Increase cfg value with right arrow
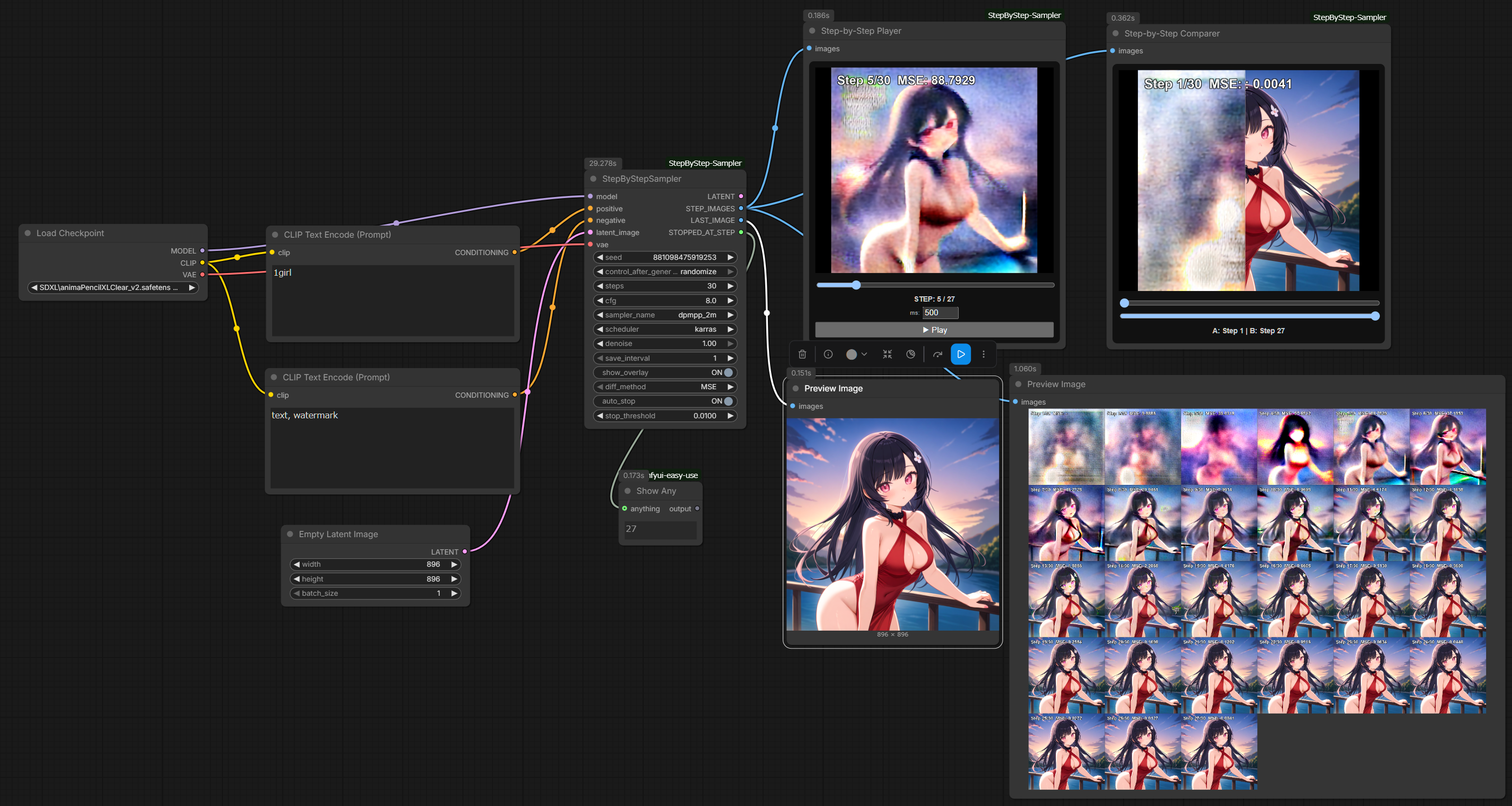This screenshot has width=1512, height=806. 730,301
